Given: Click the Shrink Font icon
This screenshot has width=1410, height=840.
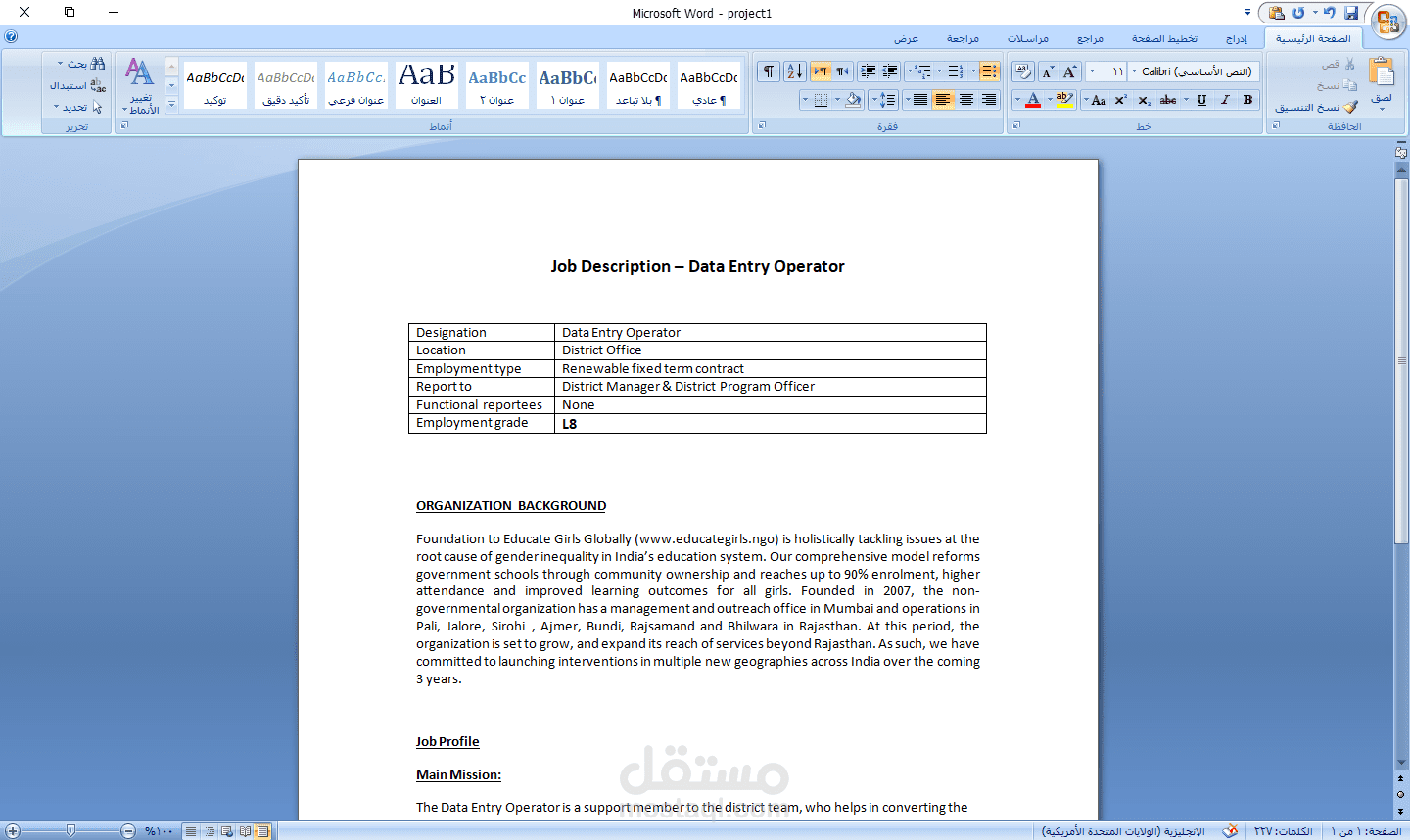Looking at the screenshot, I should 1048,71.
